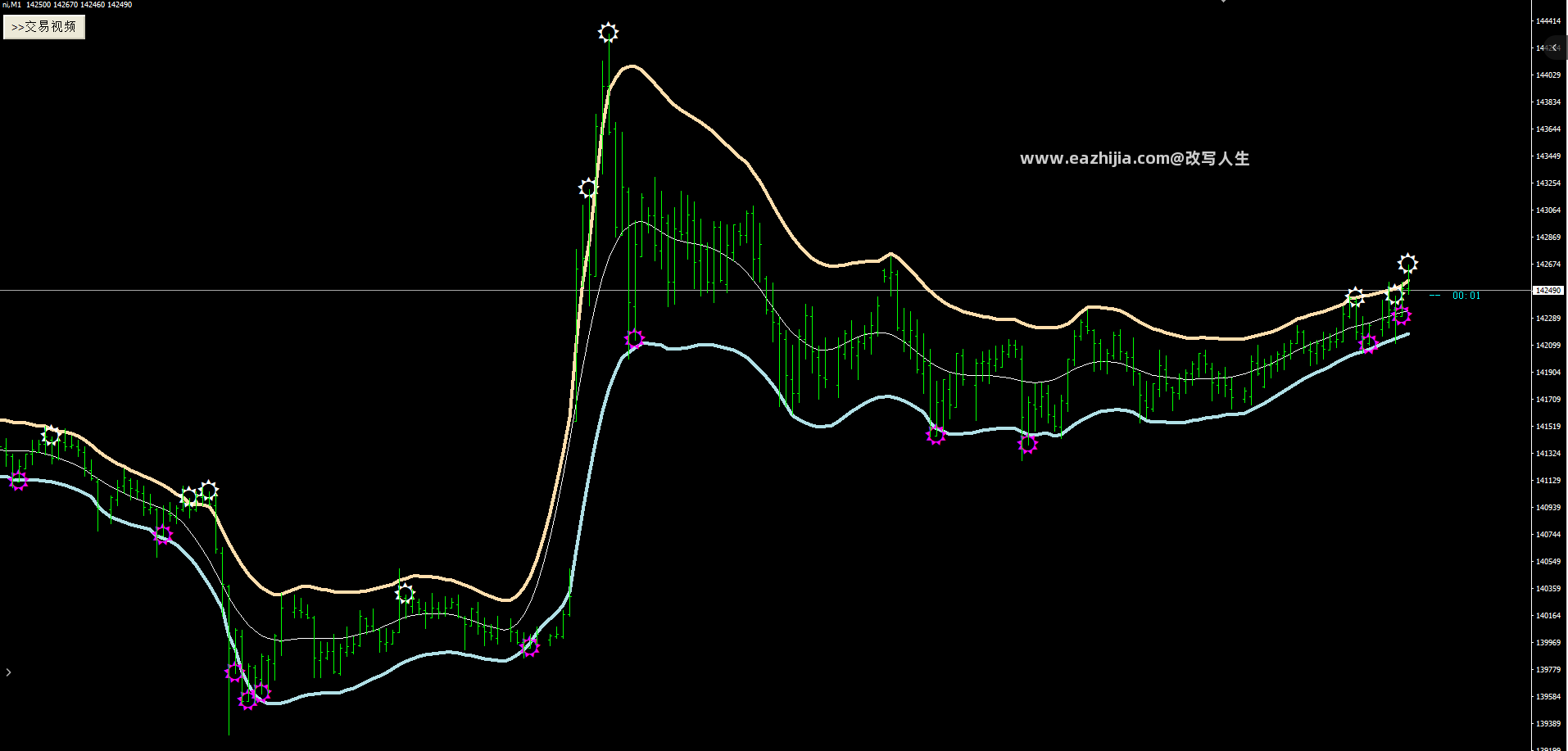This screenshot has width=1568, height=751.
Task: Click the 139389 price axis label
Action: pyautogui.click(x=1548, y=723)
